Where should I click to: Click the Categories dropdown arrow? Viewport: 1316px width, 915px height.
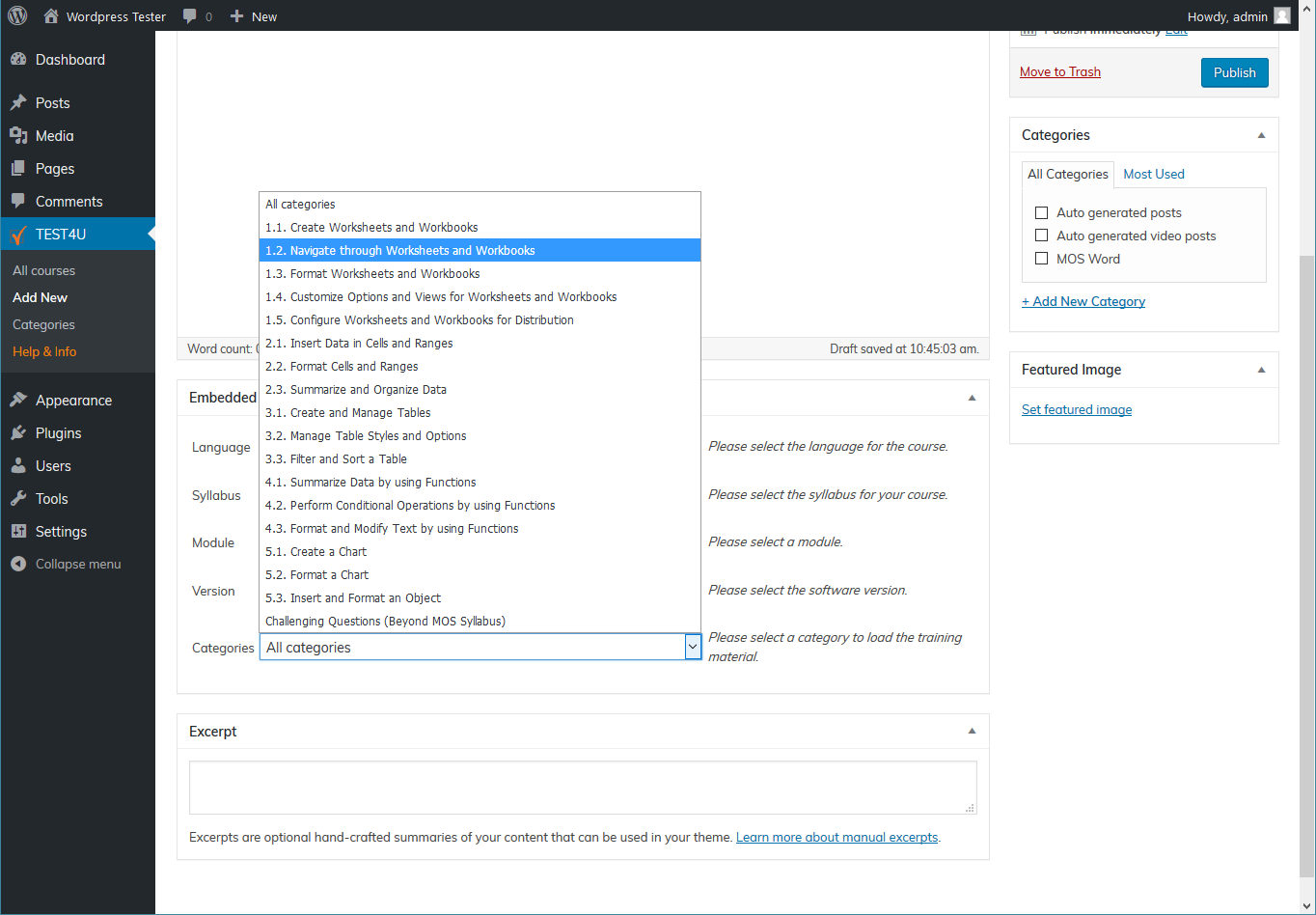pos(692,648)
